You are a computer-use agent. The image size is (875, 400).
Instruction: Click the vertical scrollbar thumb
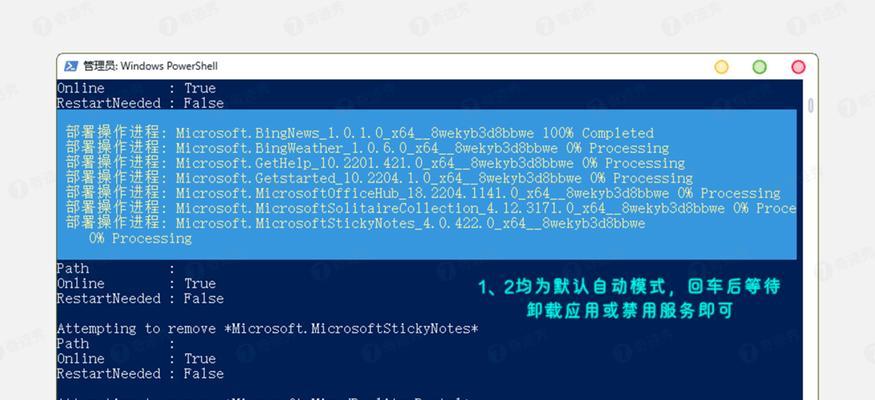811,105
